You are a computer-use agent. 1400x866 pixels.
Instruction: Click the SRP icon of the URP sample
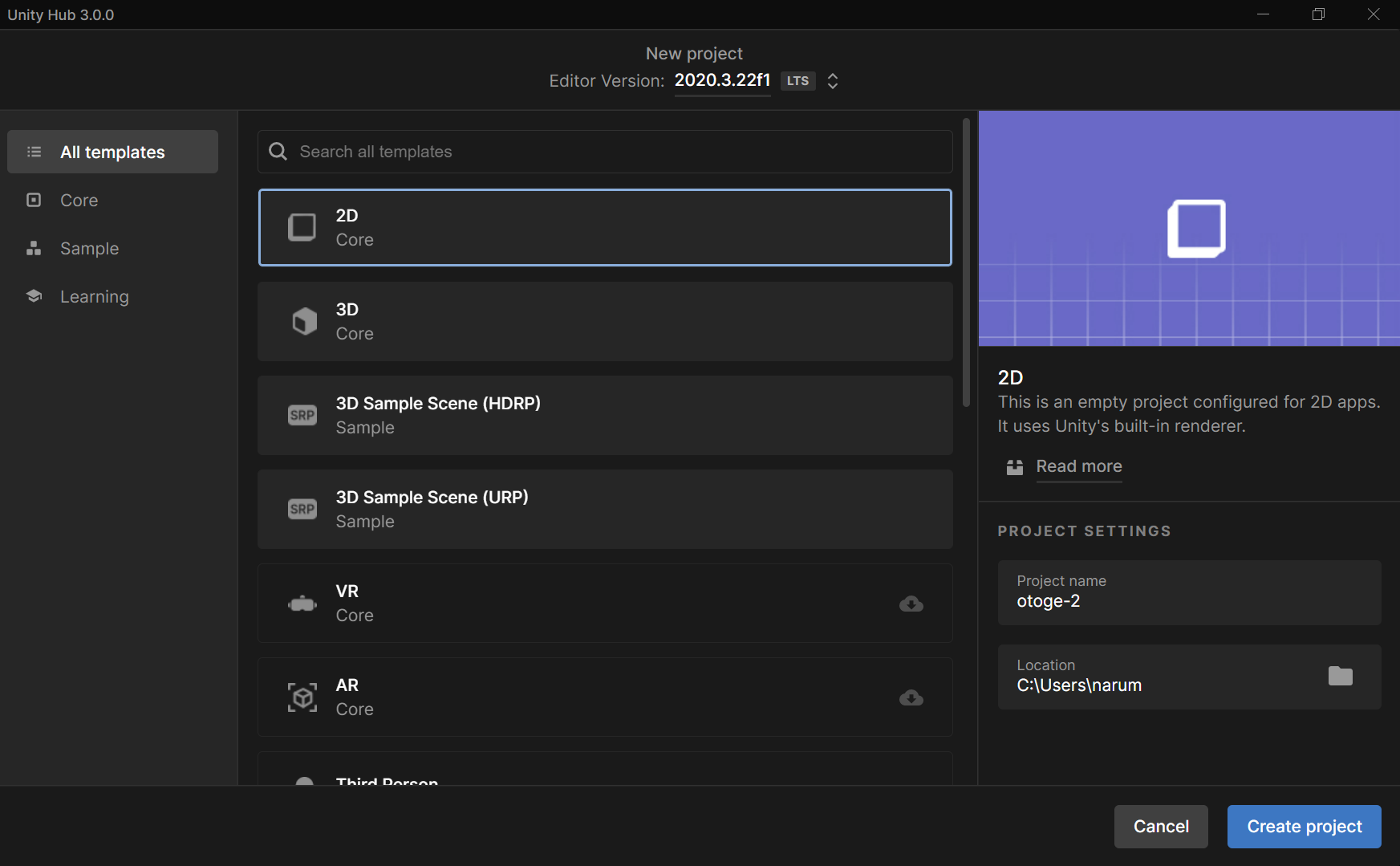click(302, 509)
